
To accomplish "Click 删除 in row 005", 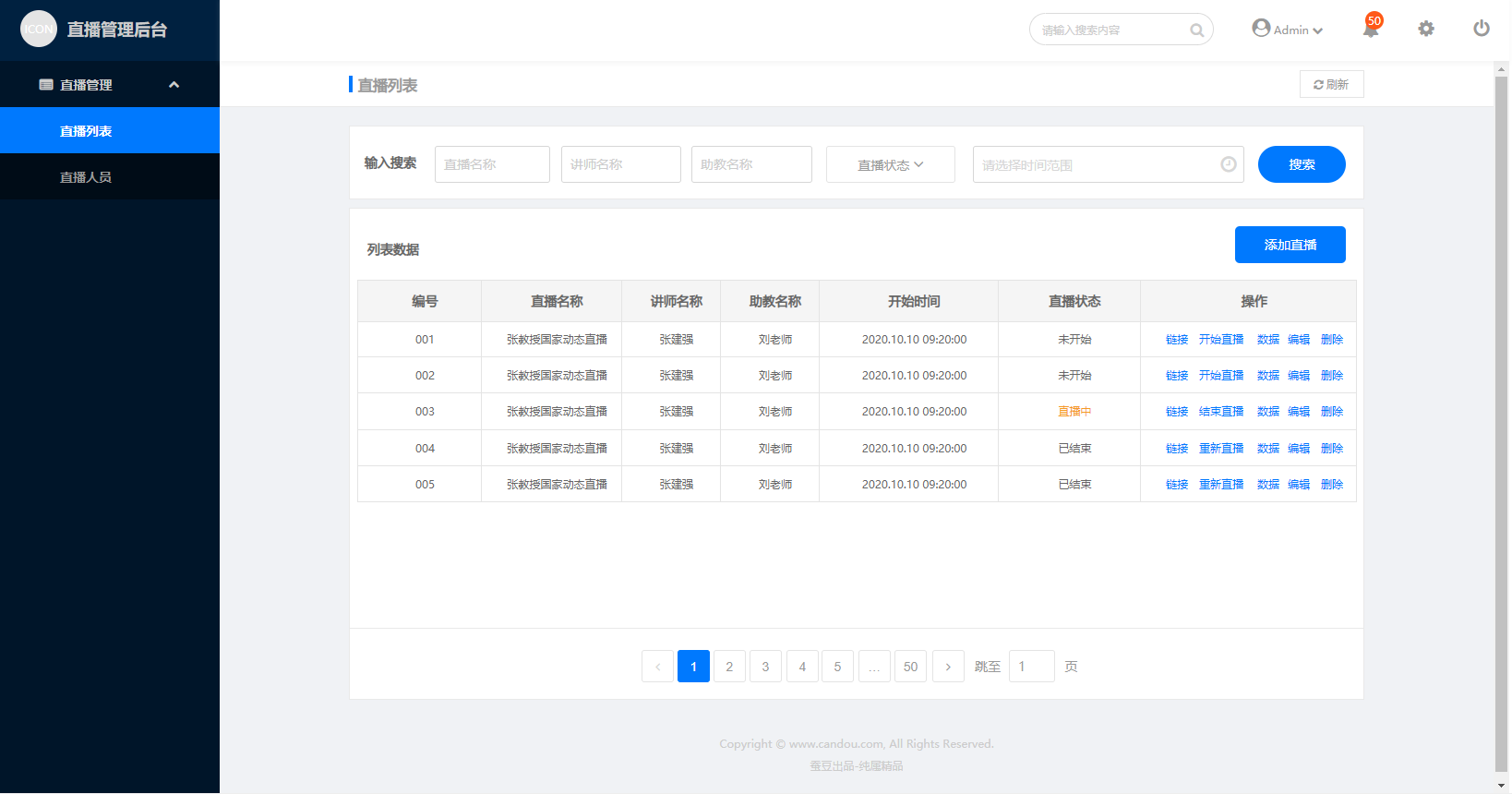I will [1332, 485].
